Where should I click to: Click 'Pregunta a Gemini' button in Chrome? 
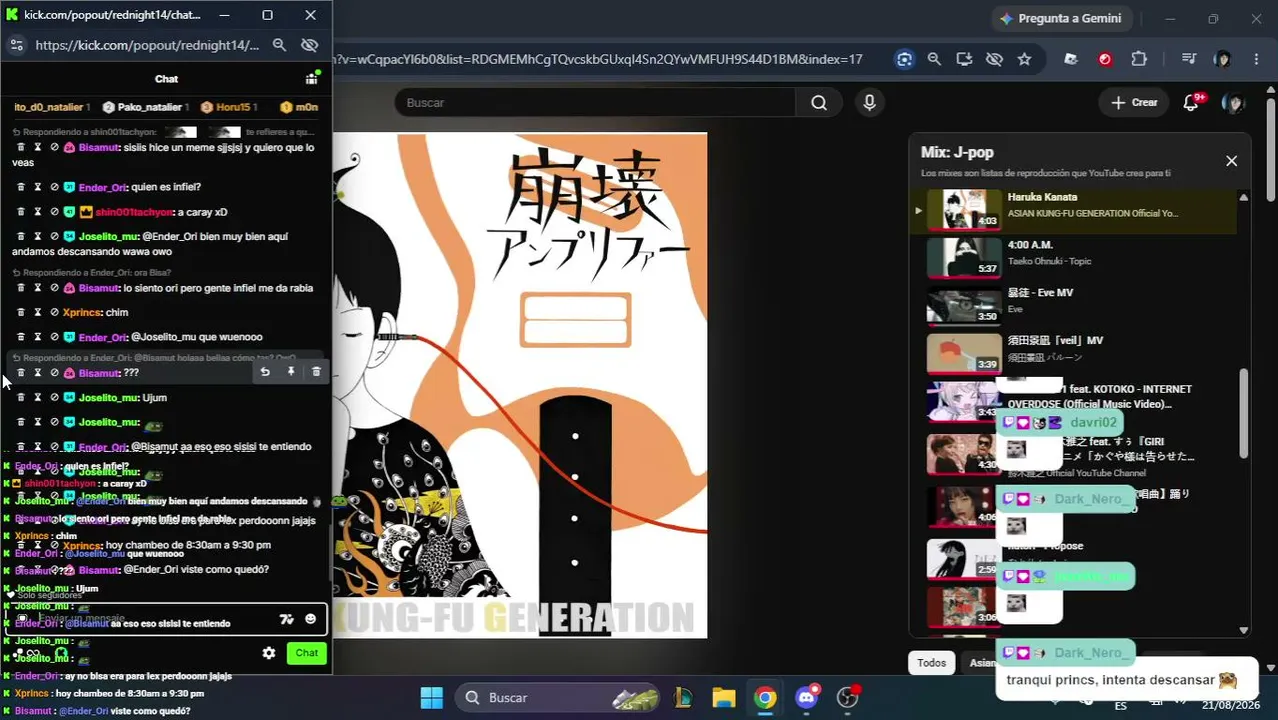[x=1061, y=18]
